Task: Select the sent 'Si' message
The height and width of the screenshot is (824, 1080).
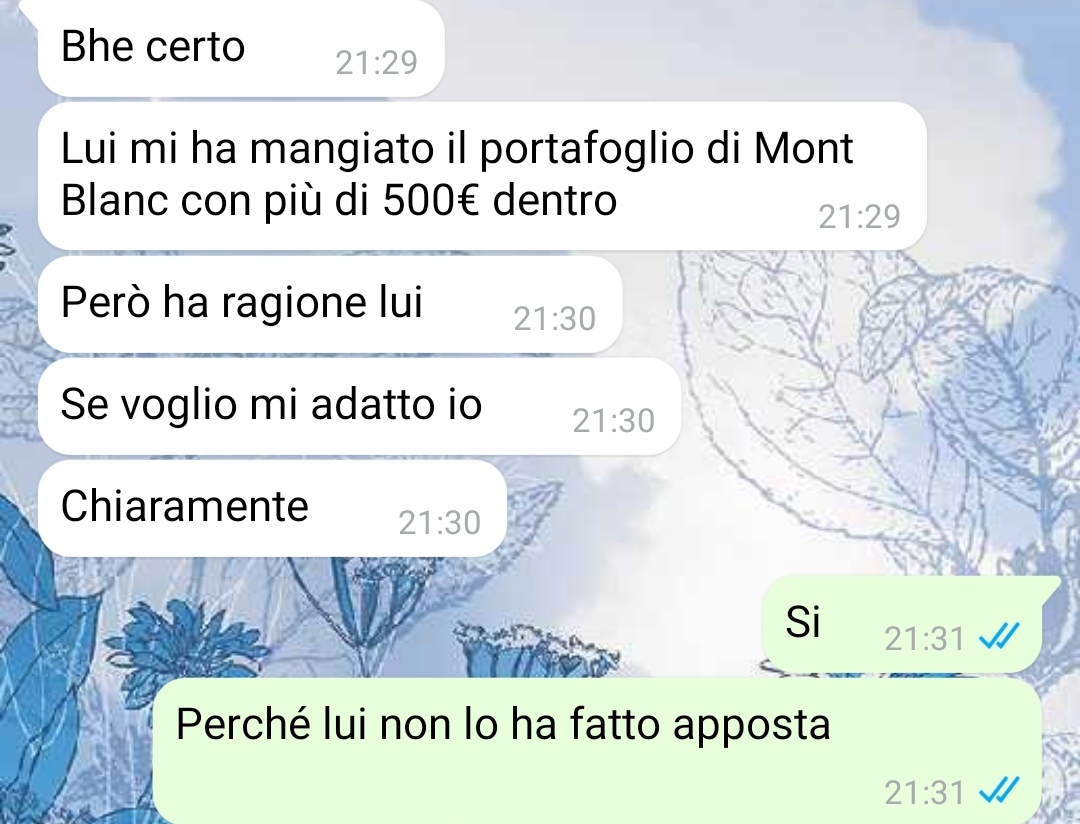Action: click(902, 624)
